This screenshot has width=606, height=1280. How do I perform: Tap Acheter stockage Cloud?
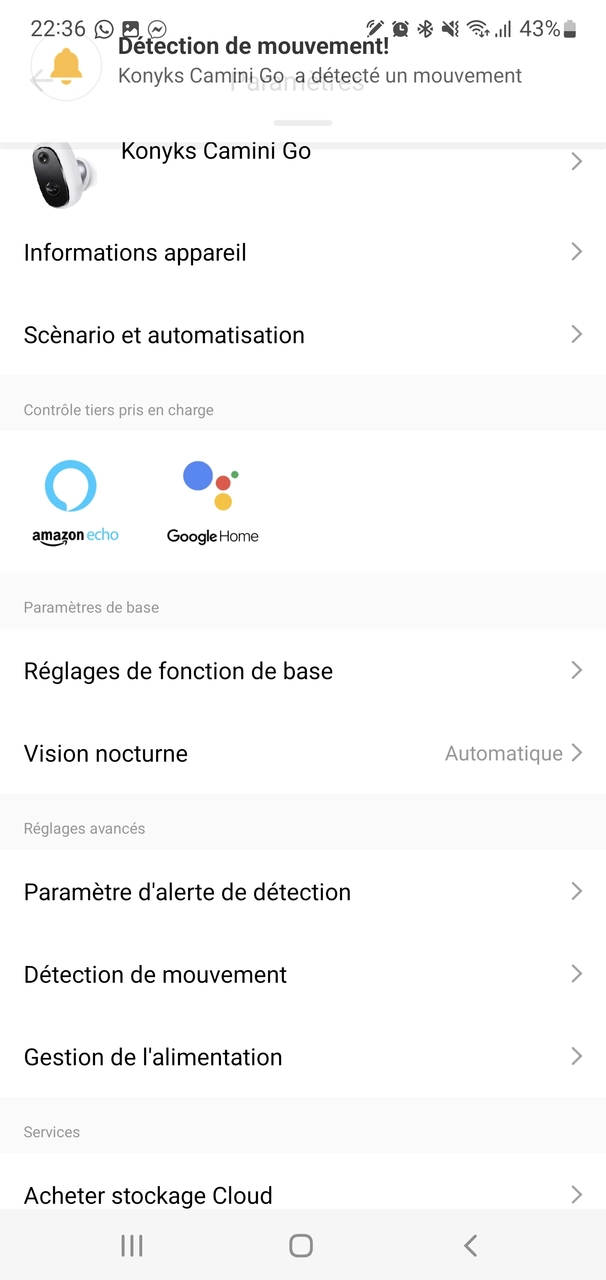148,1195
